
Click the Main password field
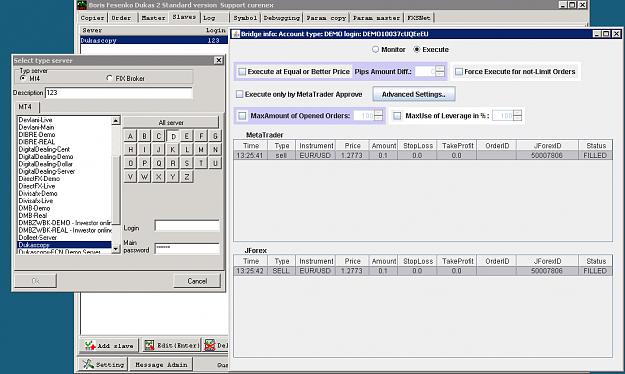(187, 248)
